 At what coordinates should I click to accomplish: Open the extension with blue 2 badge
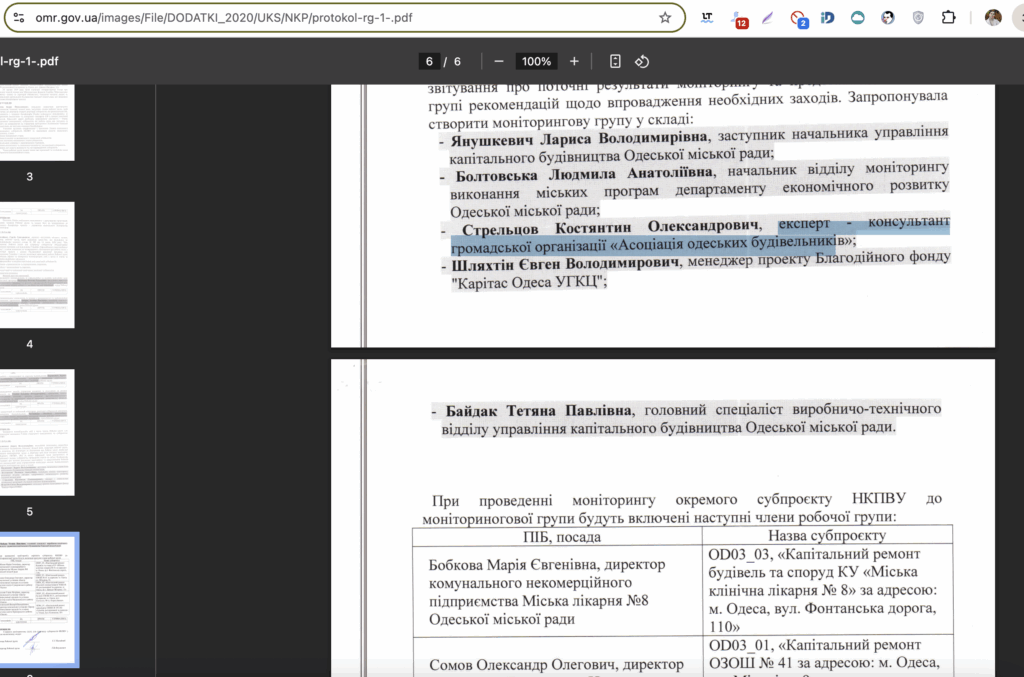799,19
